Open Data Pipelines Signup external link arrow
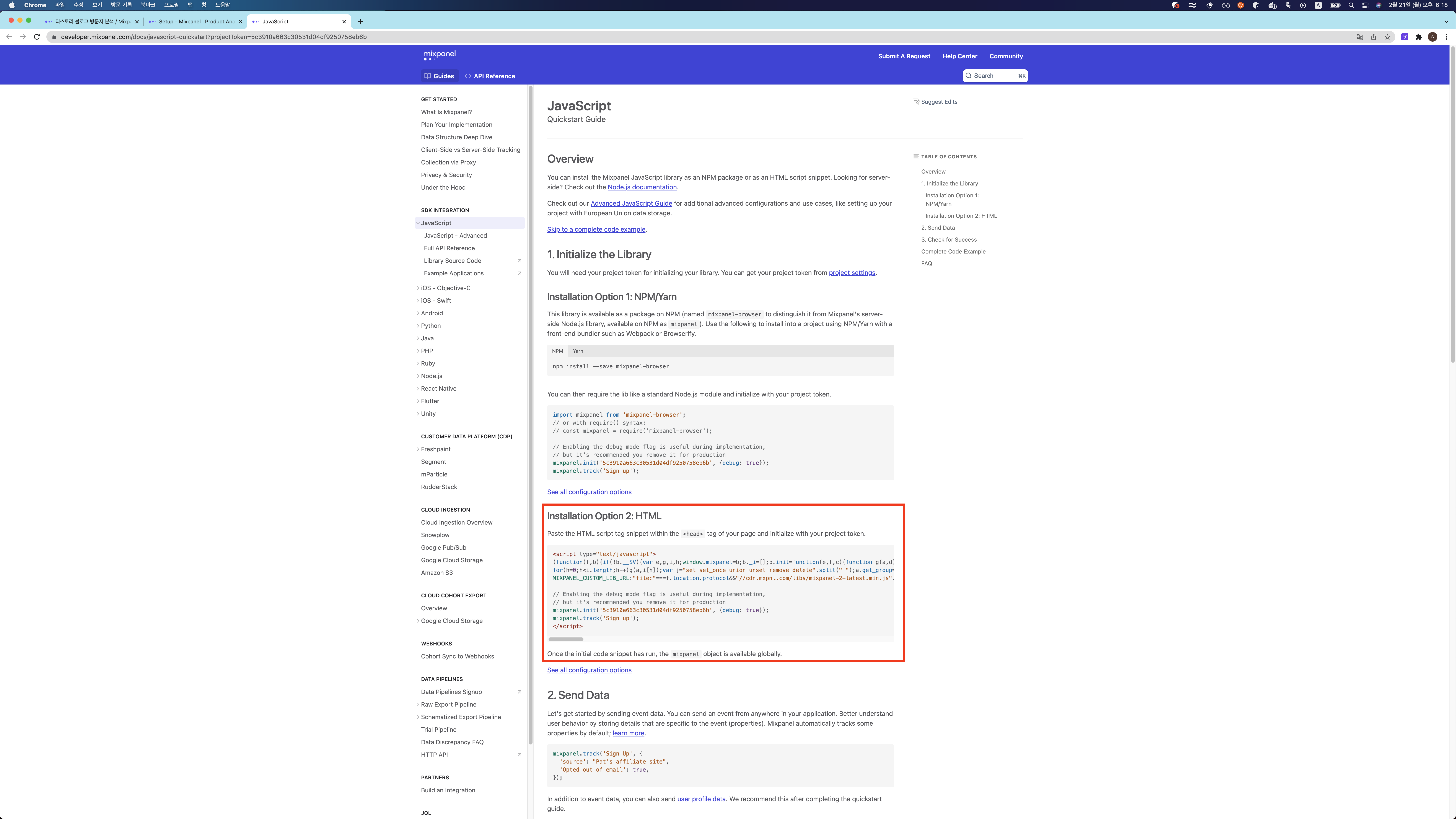1456x819 pixels. (x=520, y=692)
